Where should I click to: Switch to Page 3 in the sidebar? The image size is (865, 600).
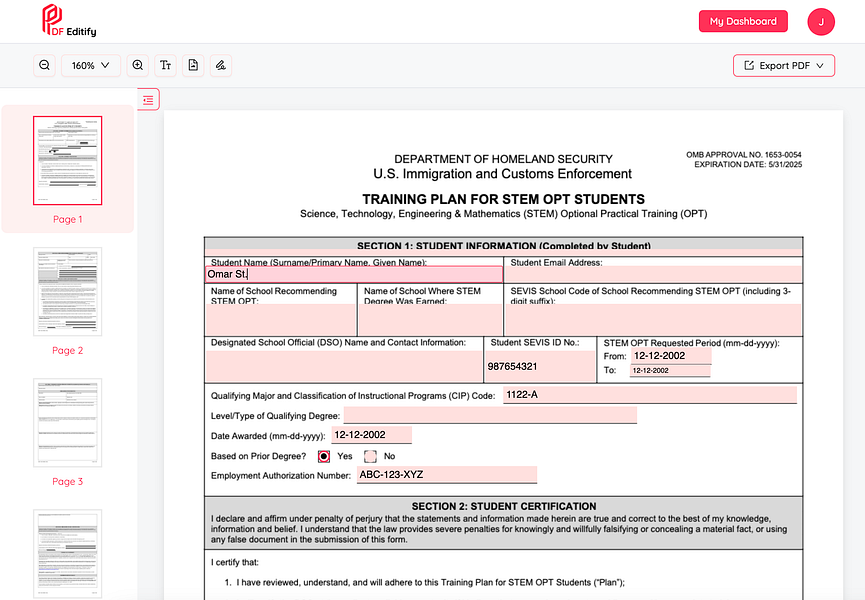pyautogui.click(x=67, y=422)
